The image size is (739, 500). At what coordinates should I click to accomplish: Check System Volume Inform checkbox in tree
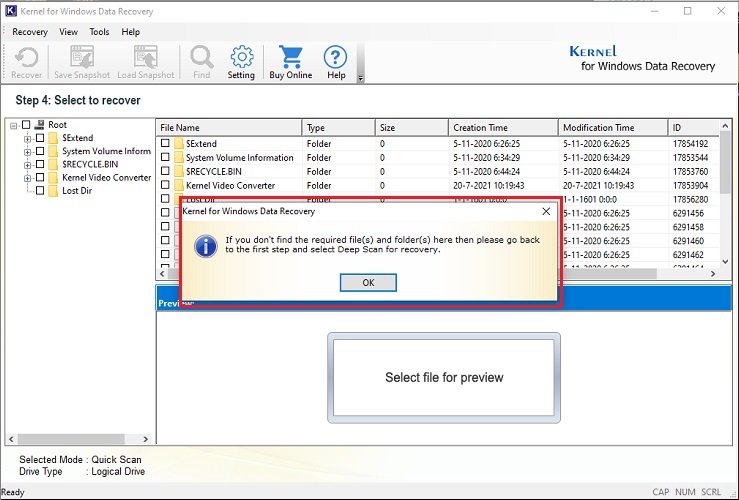coord(40,151)
